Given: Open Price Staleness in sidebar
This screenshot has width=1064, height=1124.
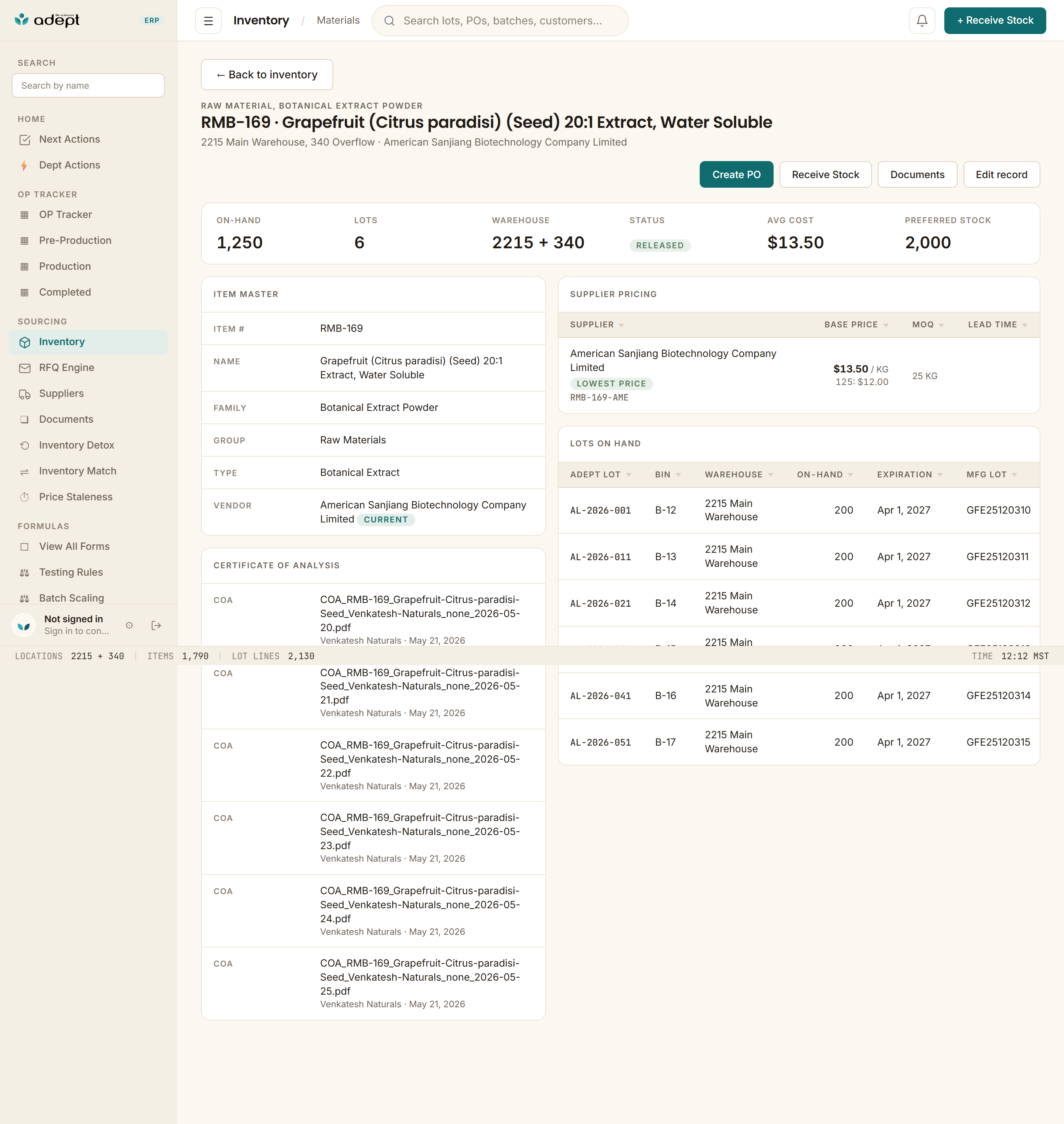Looking at the screenshot, I should pyautogui.click(x=88, y=497).
